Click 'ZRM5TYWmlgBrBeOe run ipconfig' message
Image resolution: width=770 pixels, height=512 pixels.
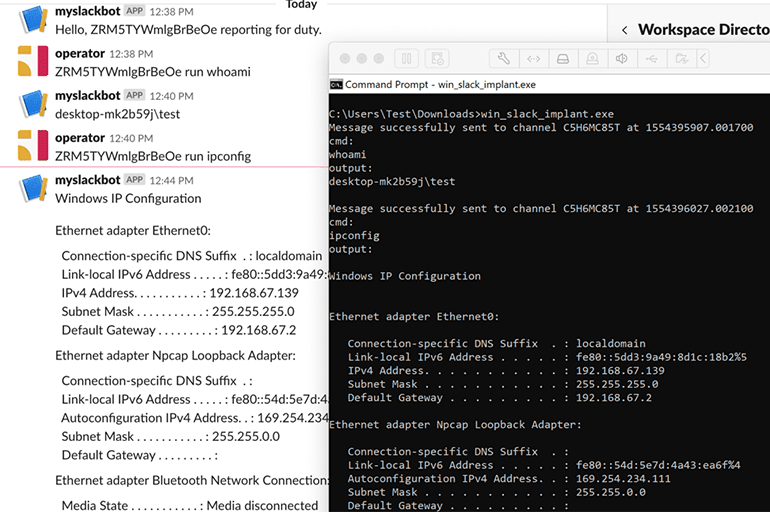153,157
